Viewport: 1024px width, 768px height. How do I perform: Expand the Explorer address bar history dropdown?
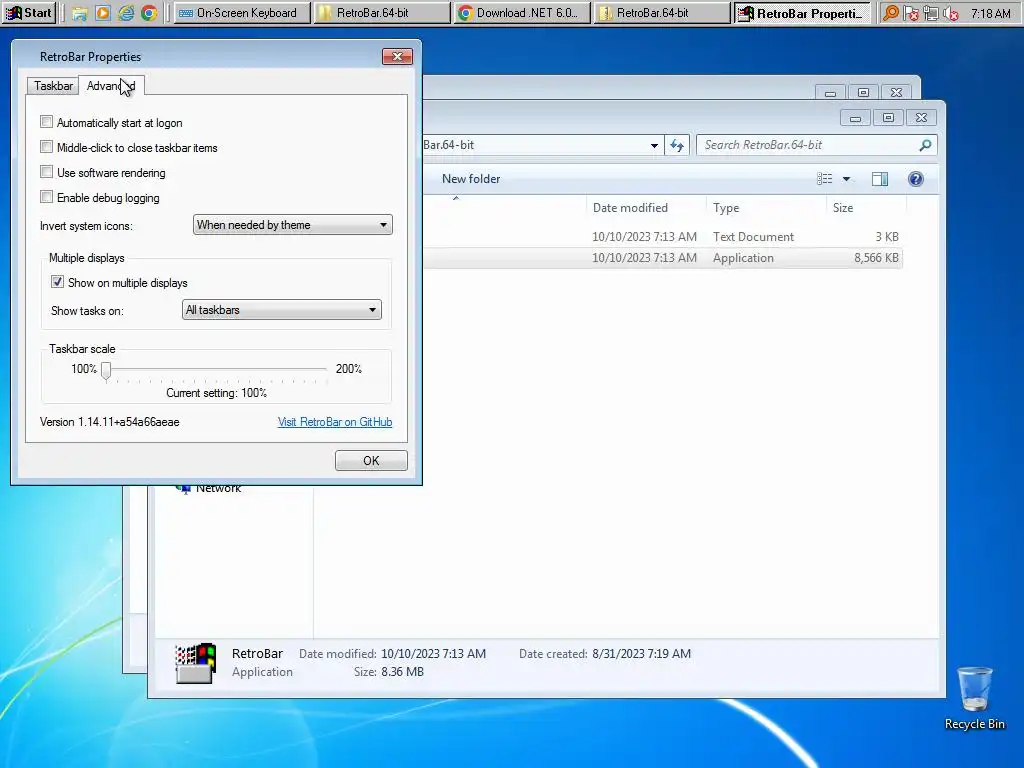[654, 146]
